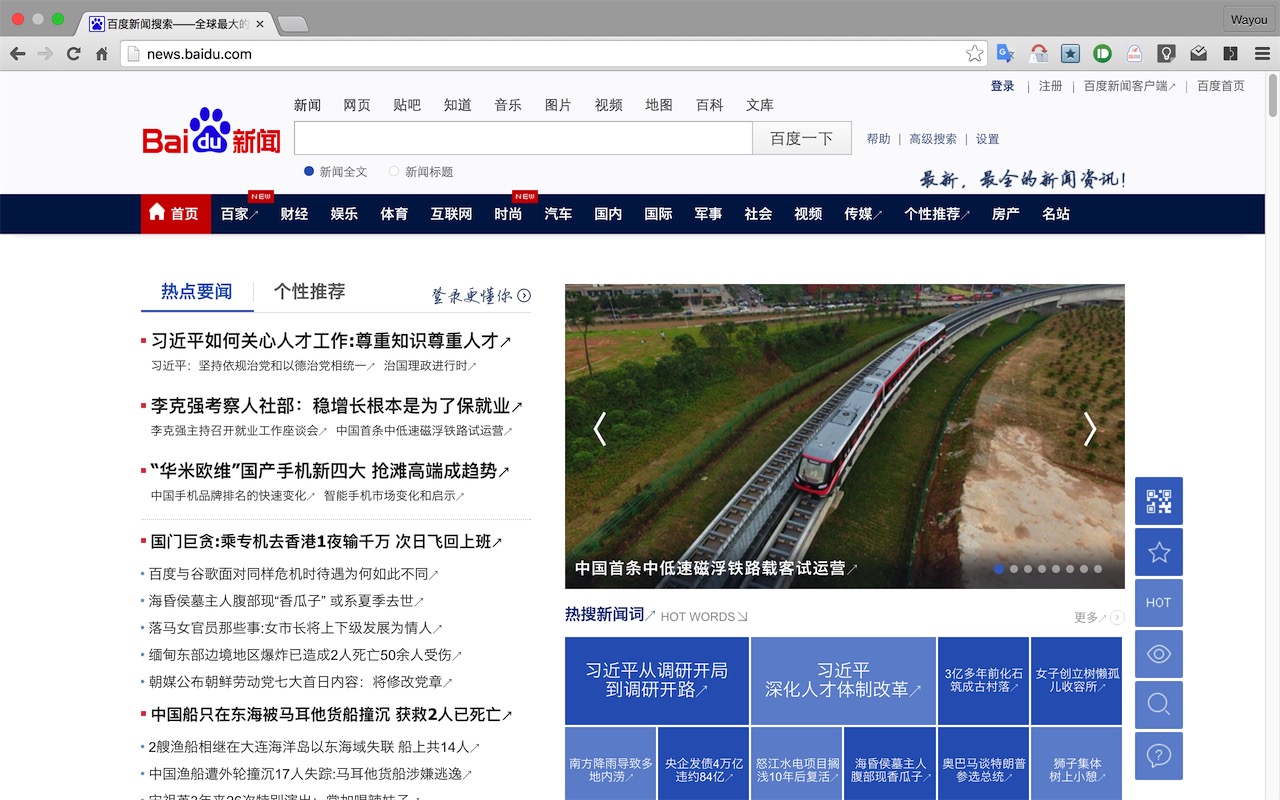Open 互联网 navigation category
Screen dimensions: 1280x800
click(x=451, y=214)
